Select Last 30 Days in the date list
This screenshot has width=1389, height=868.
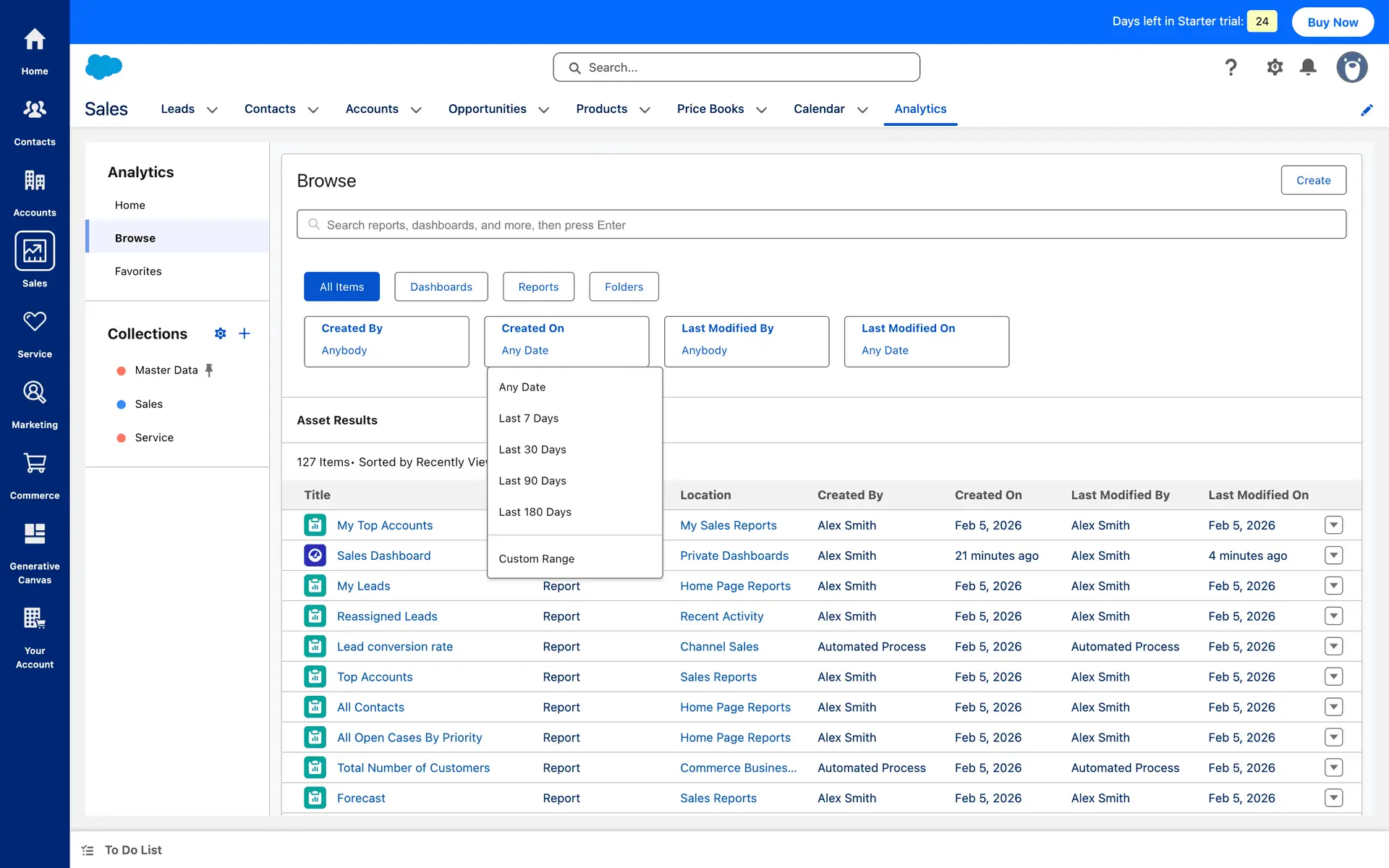[532, 449]
